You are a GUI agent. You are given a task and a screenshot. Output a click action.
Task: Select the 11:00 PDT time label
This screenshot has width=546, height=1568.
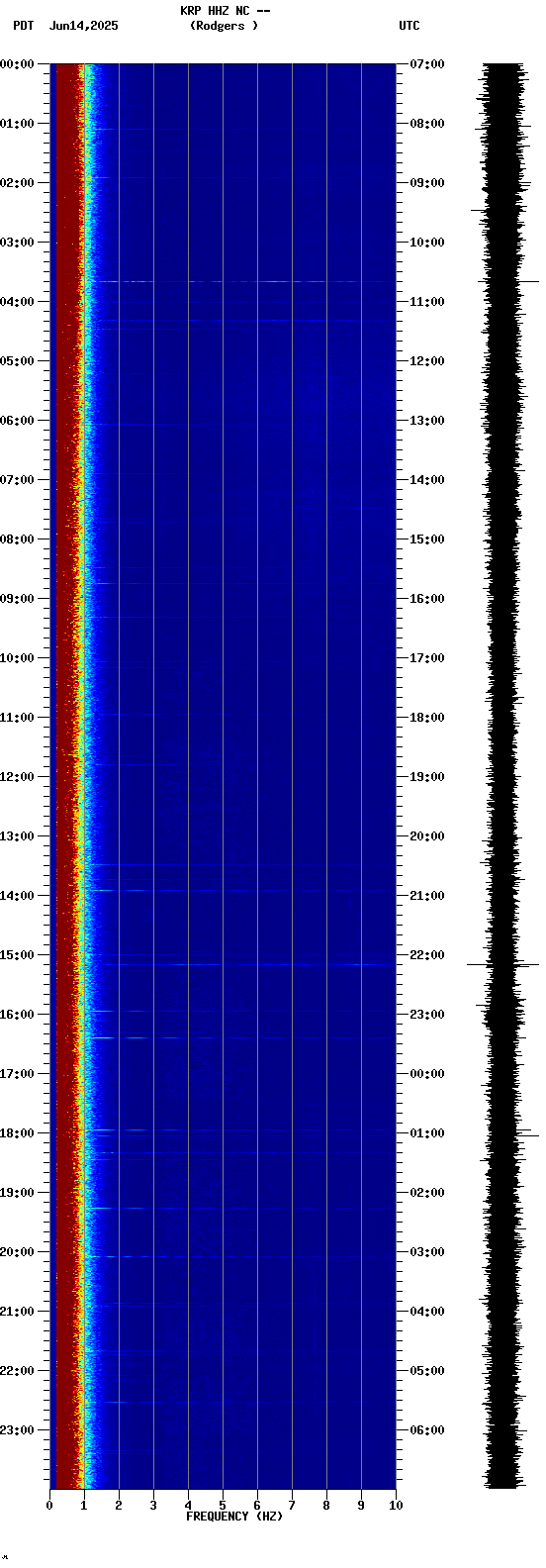click(17, 718)
